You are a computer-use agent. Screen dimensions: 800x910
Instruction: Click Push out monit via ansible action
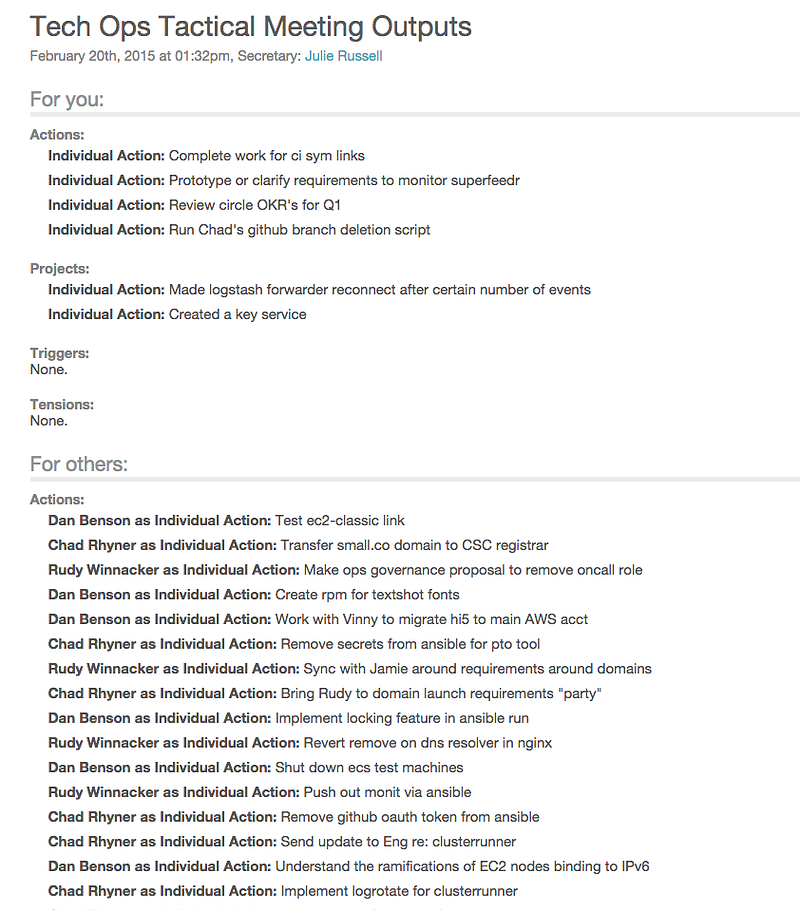point(260,792)
